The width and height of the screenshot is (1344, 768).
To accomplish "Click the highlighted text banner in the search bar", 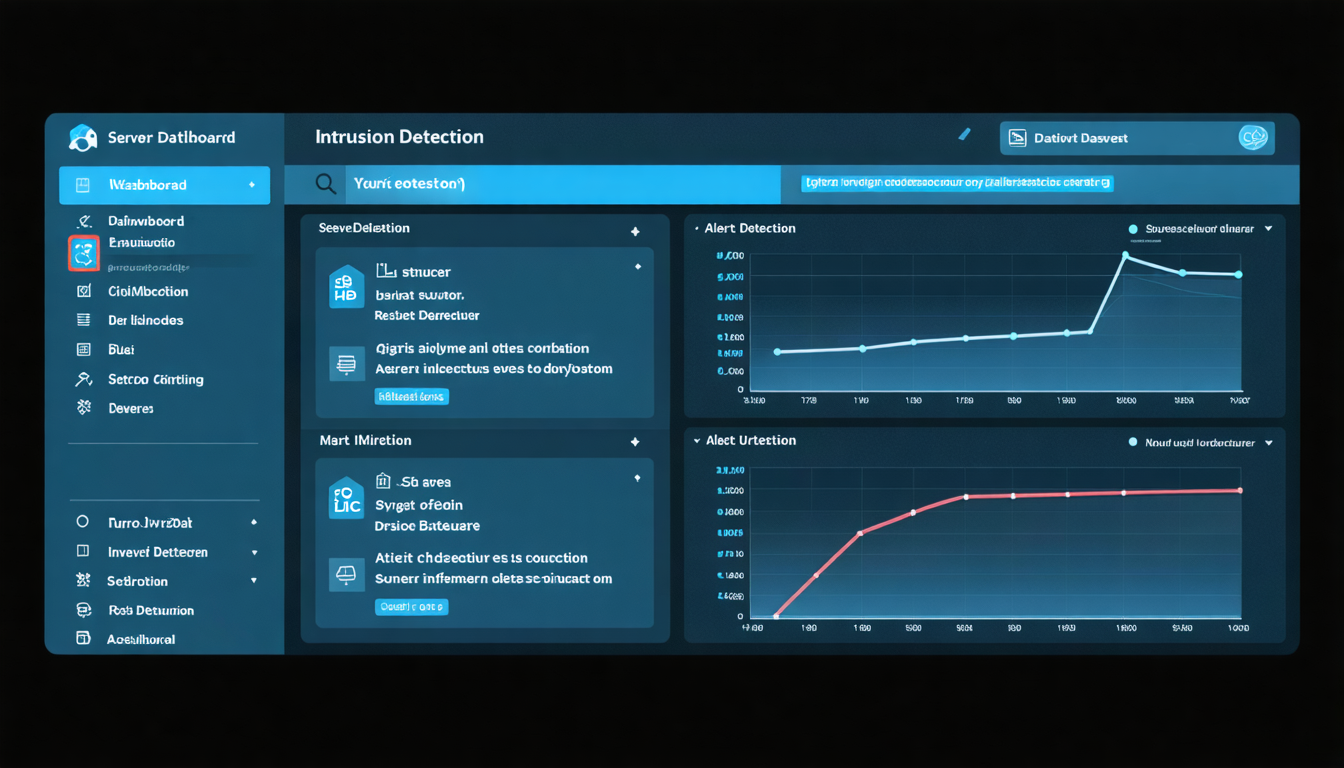I will tap(957, 183).
